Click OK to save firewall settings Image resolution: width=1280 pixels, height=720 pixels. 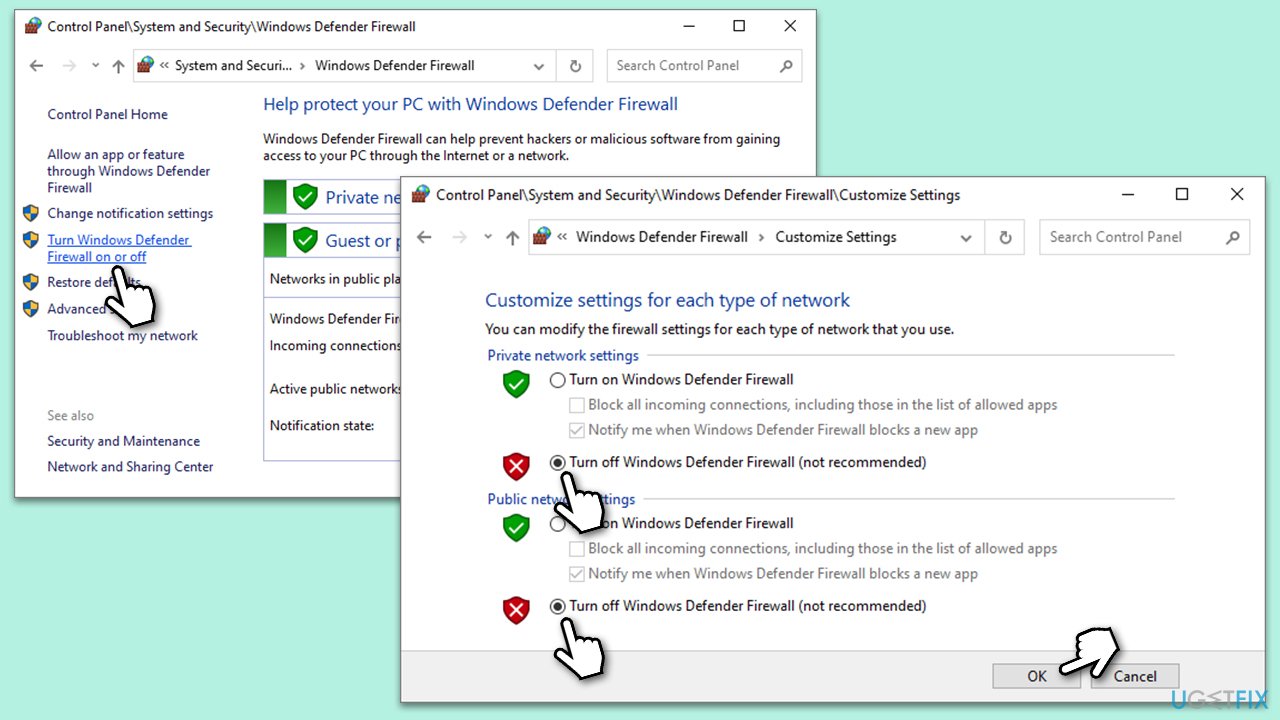point(1037,676)
